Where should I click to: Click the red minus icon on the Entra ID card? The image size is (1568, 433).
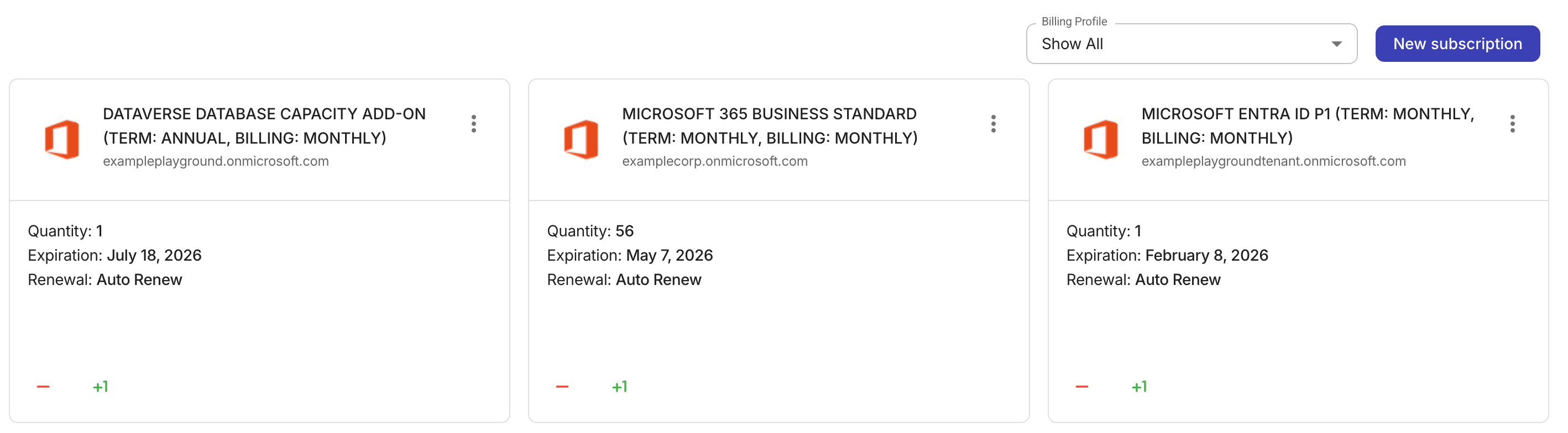[1081, 386]
